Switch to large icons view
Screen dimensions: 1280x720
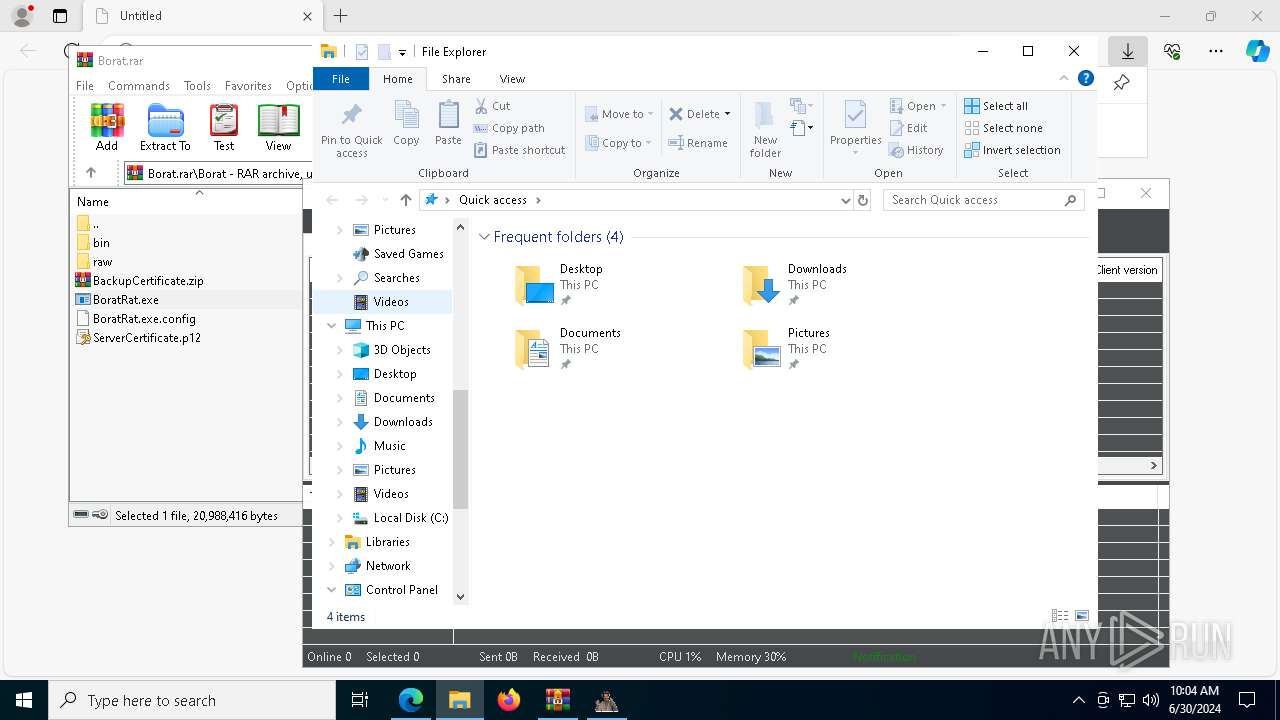coord(1081,617)
